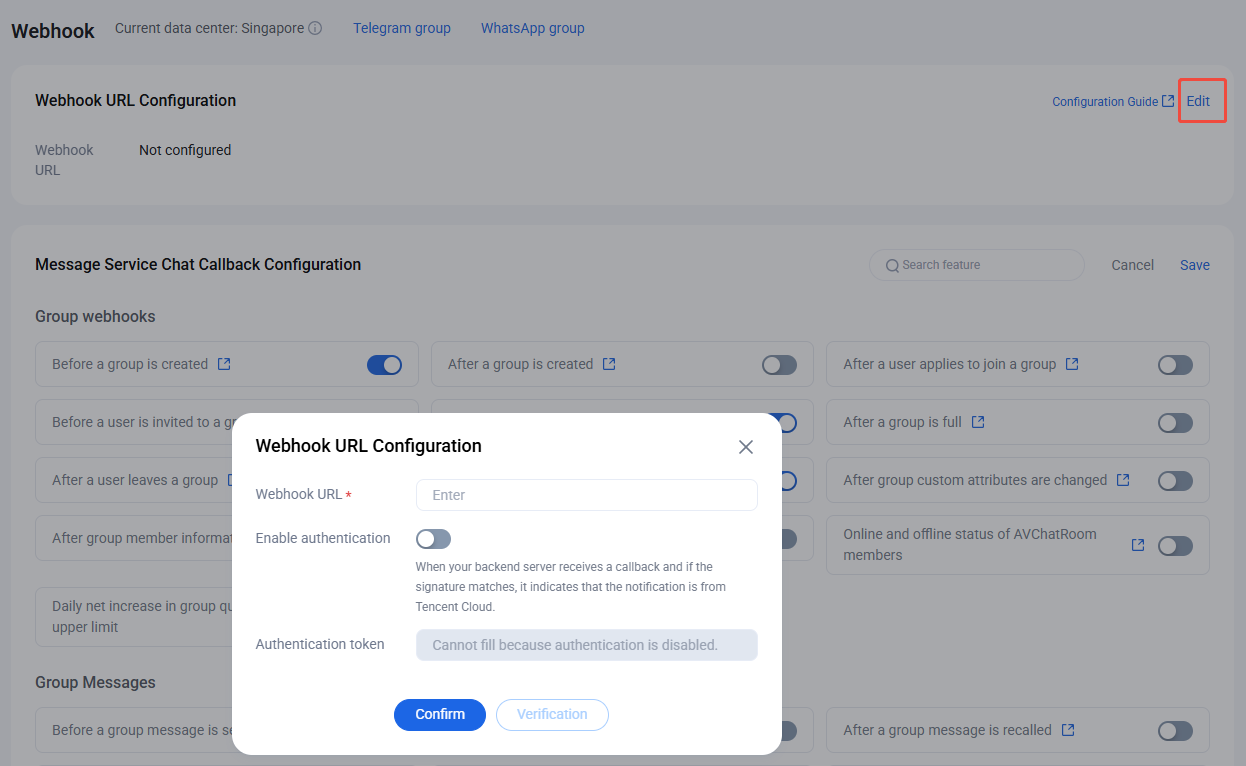Open doc icon for AVChatRoom members status
The width and height of the screenshot is (1246, 766).
coord(1138,545)
